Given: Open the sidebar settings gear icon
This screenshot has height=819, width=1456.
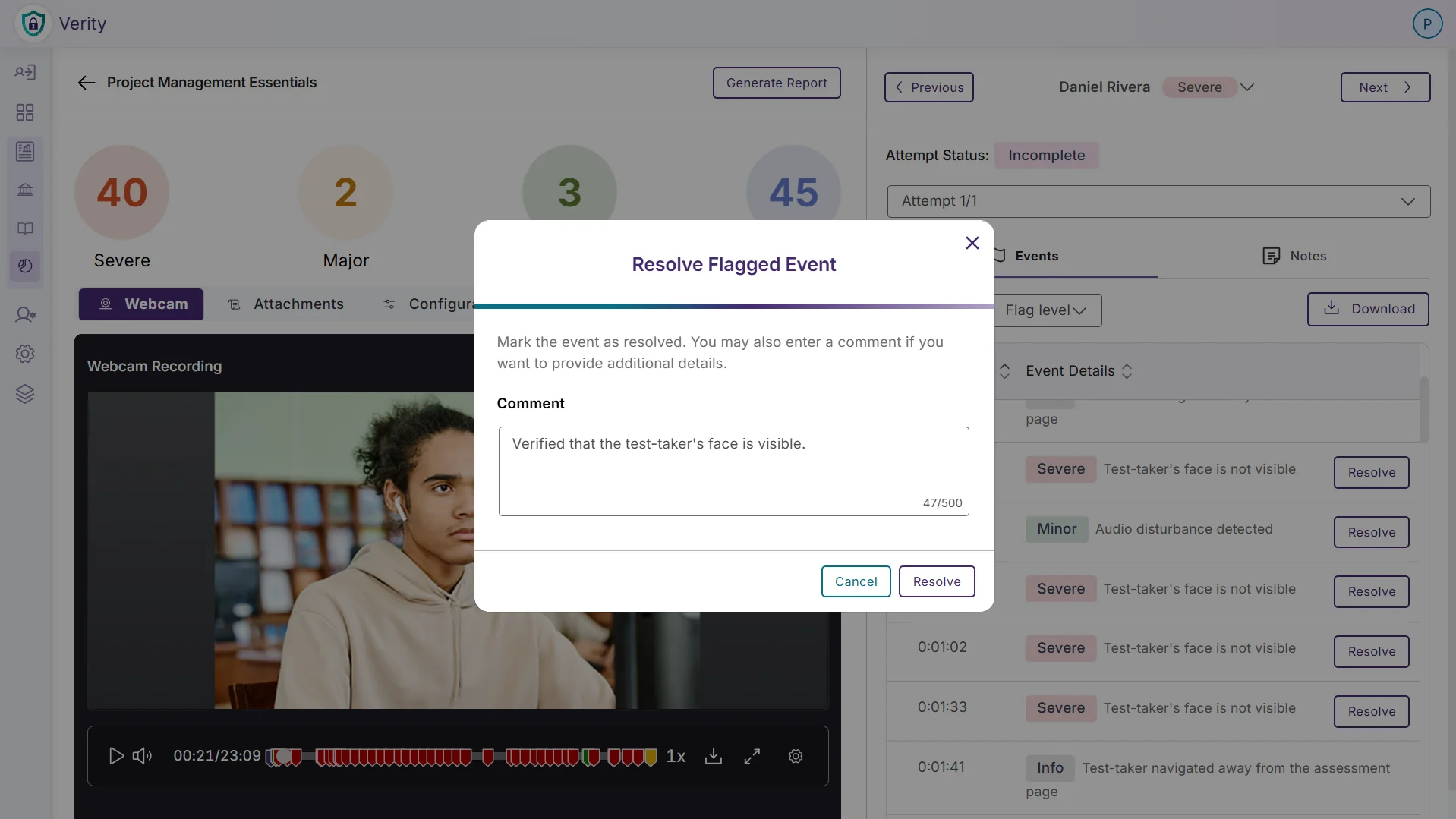Looking at the screenshot, I should (x=25, y=354).
